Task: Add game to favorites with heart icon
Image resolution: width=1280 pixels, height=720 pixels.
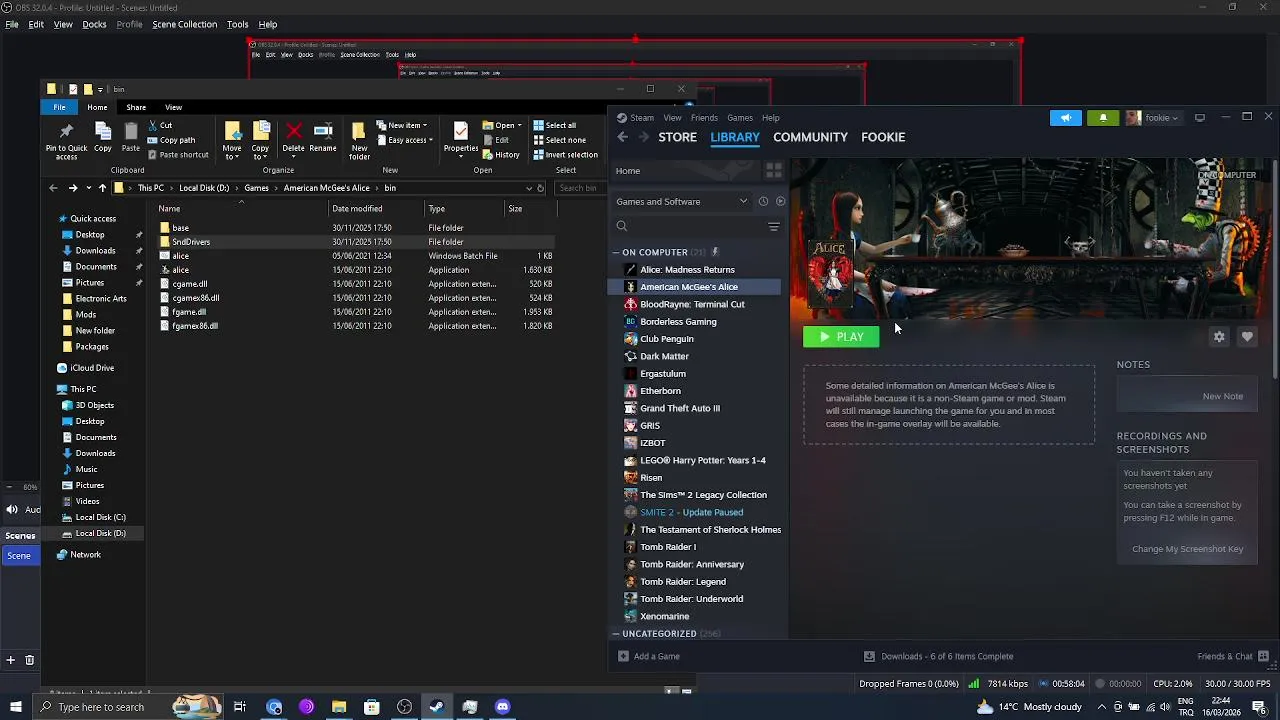Action: 1247,337
